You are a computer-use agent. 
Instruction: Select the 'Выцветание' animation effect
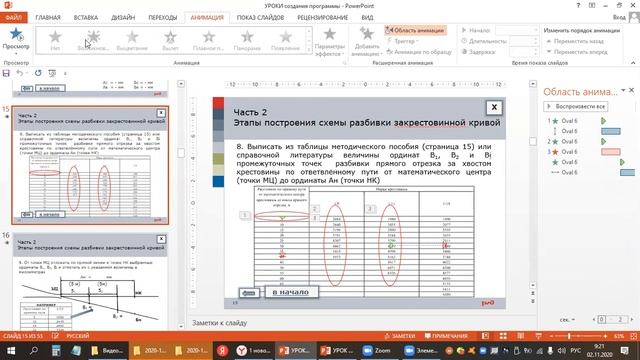pos(132,40)
